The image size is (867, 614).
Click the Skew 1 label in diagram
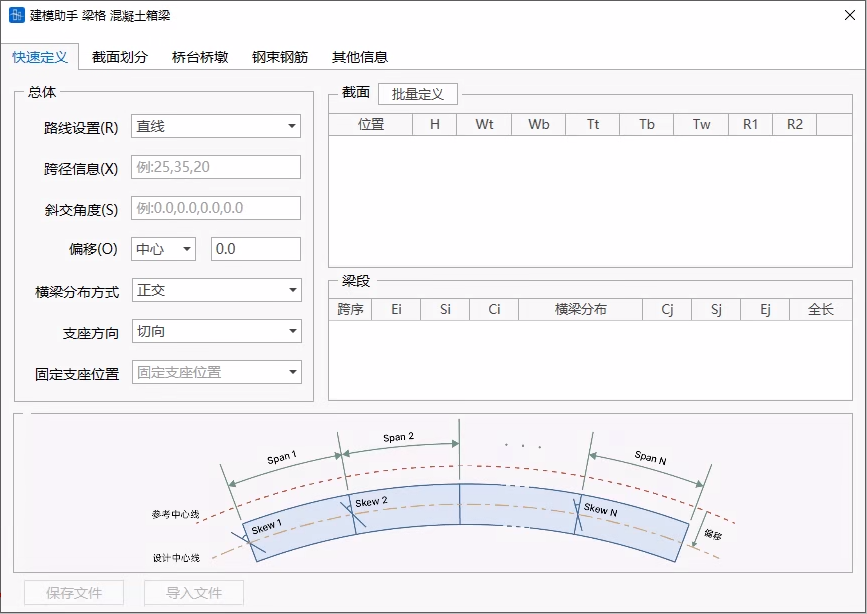[x=267, y=527]
